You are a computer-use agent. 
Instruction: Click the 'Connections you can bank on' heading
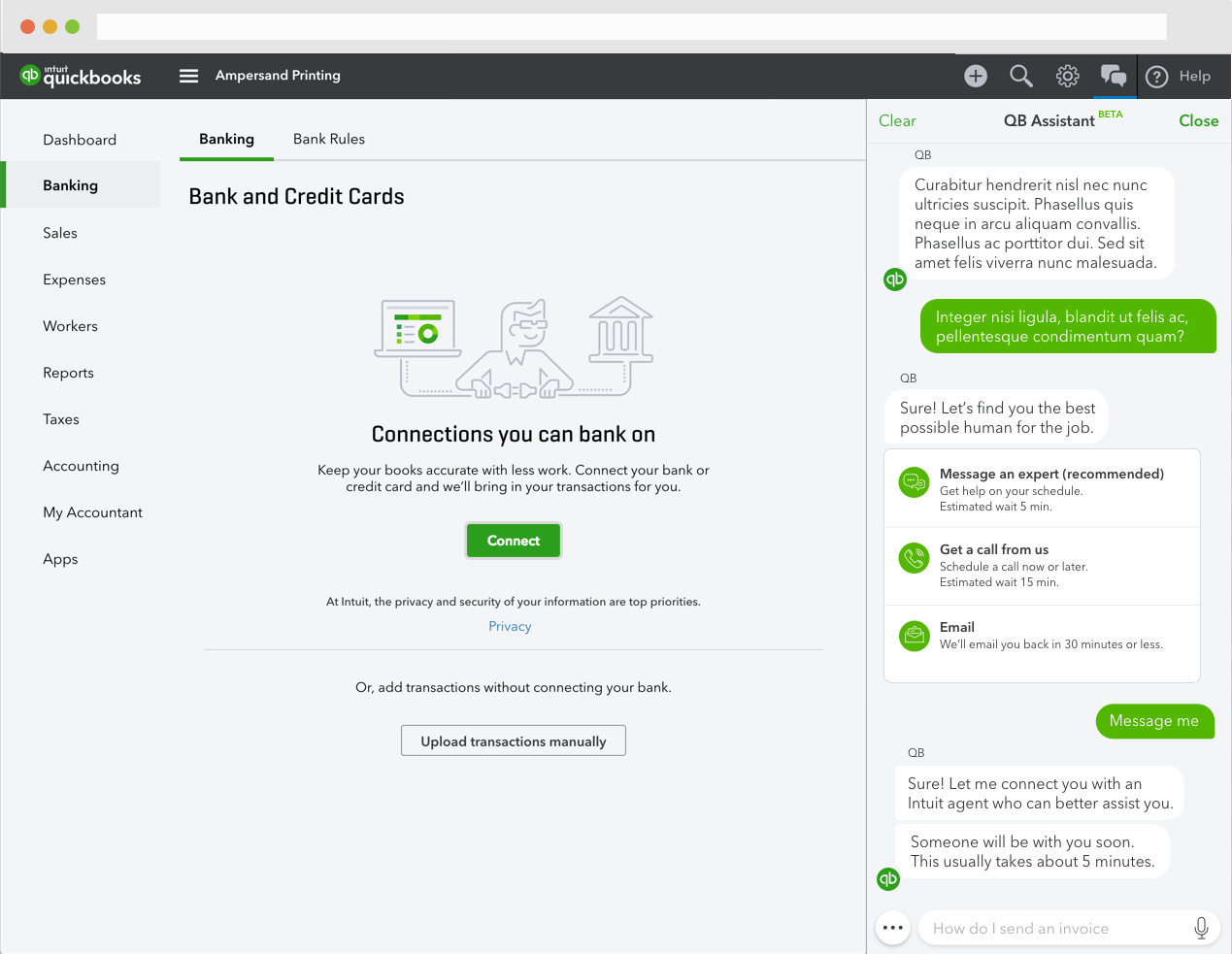point(514,434)
